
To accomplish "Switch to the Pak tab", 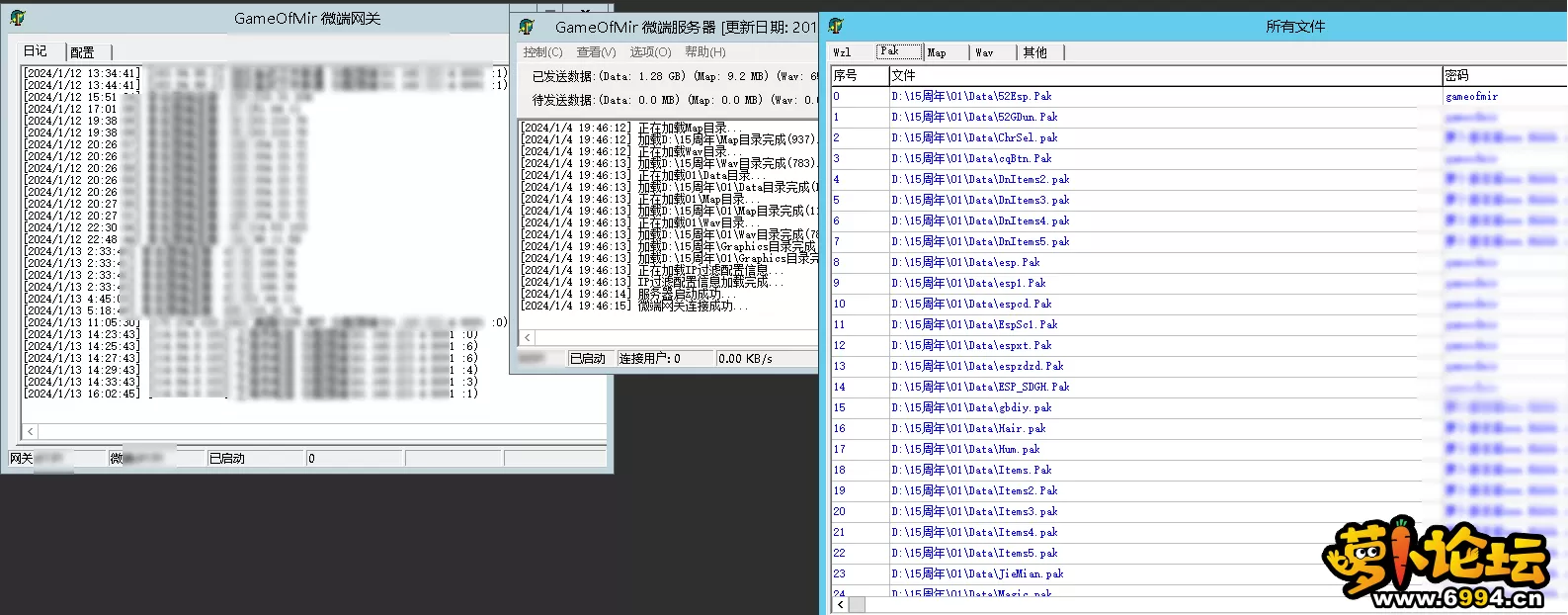I will 898,51.
